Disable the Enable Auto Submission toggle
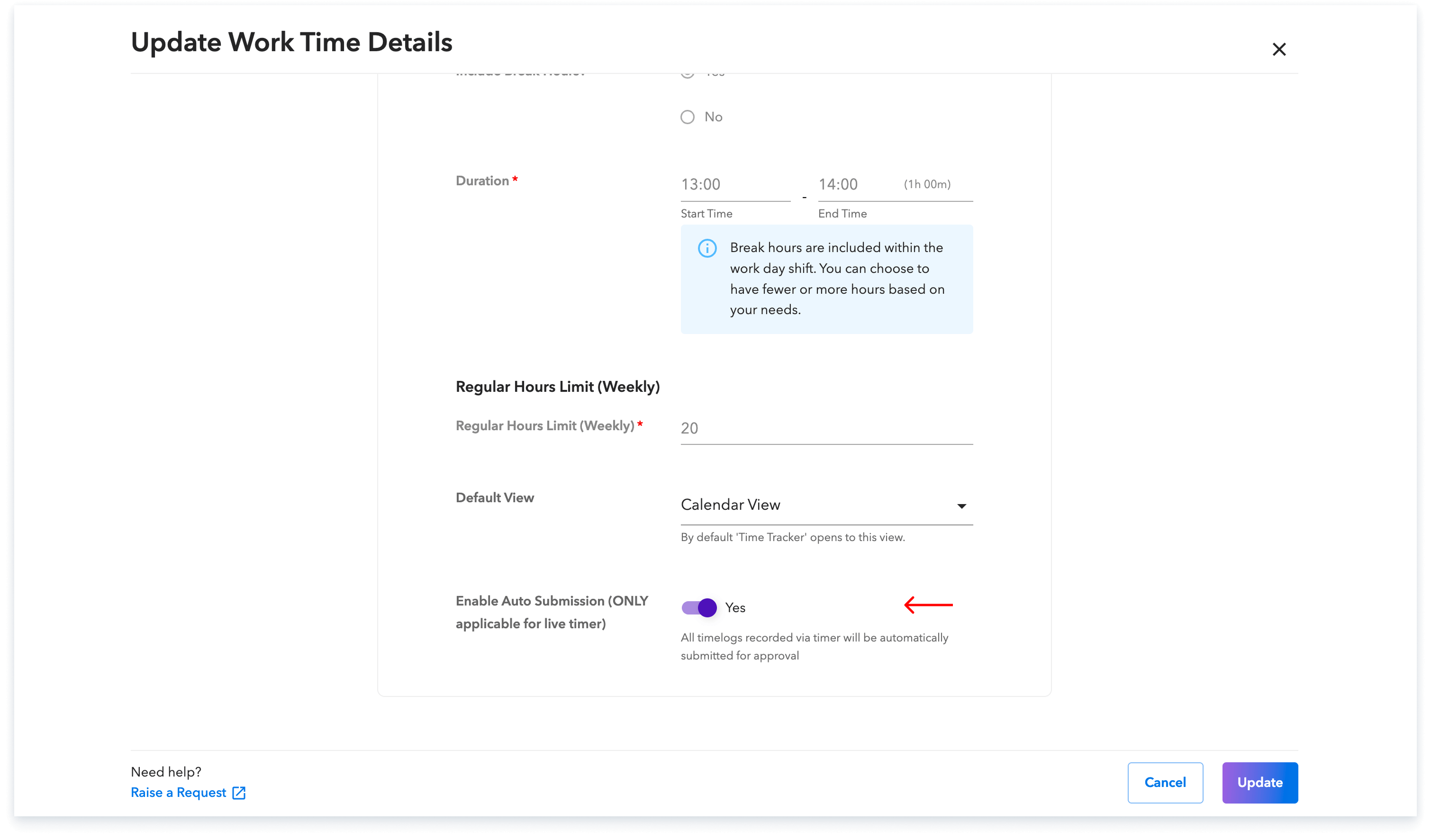 (x=699, y=608)
